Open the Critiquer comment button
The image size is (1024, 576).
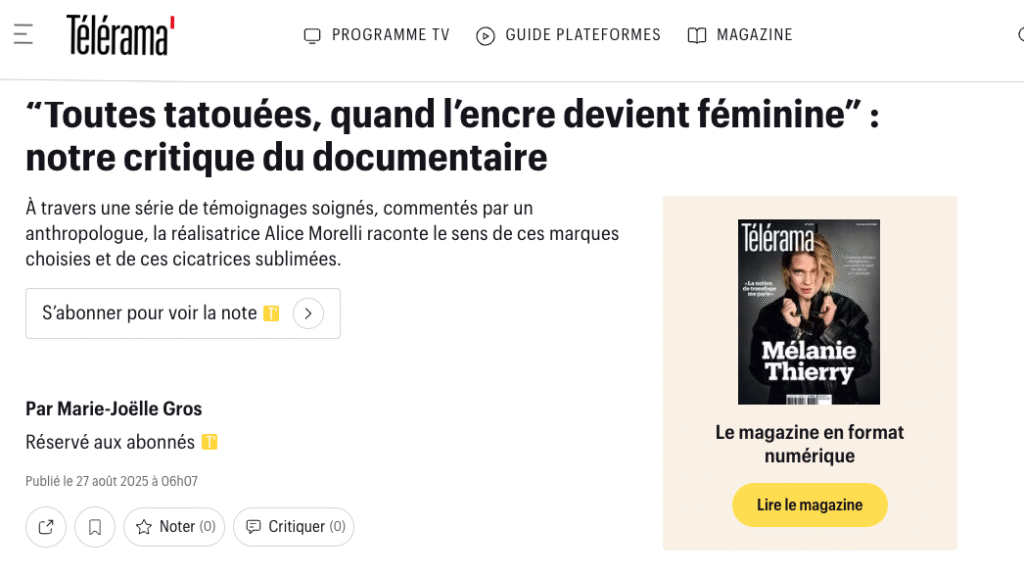(294, 527)
